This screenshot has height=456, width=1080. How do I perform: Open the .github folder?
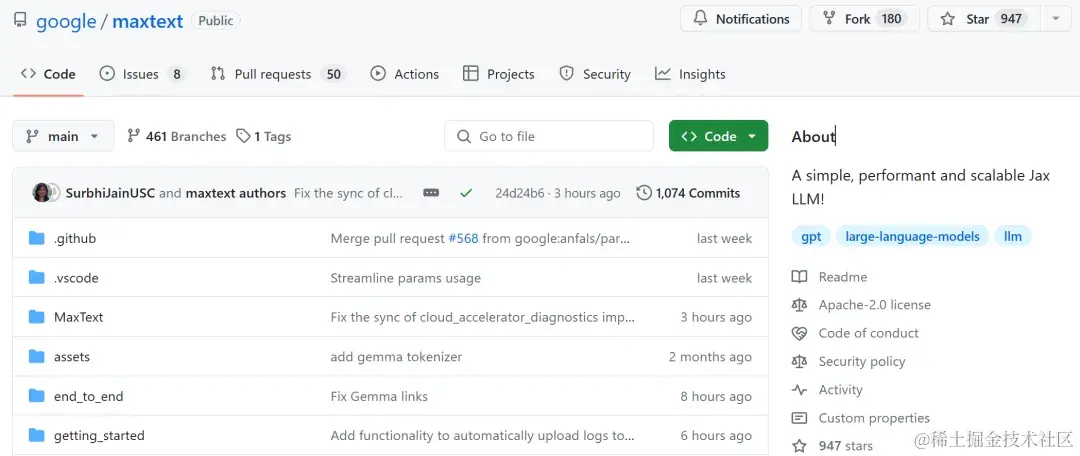point(74,239)
